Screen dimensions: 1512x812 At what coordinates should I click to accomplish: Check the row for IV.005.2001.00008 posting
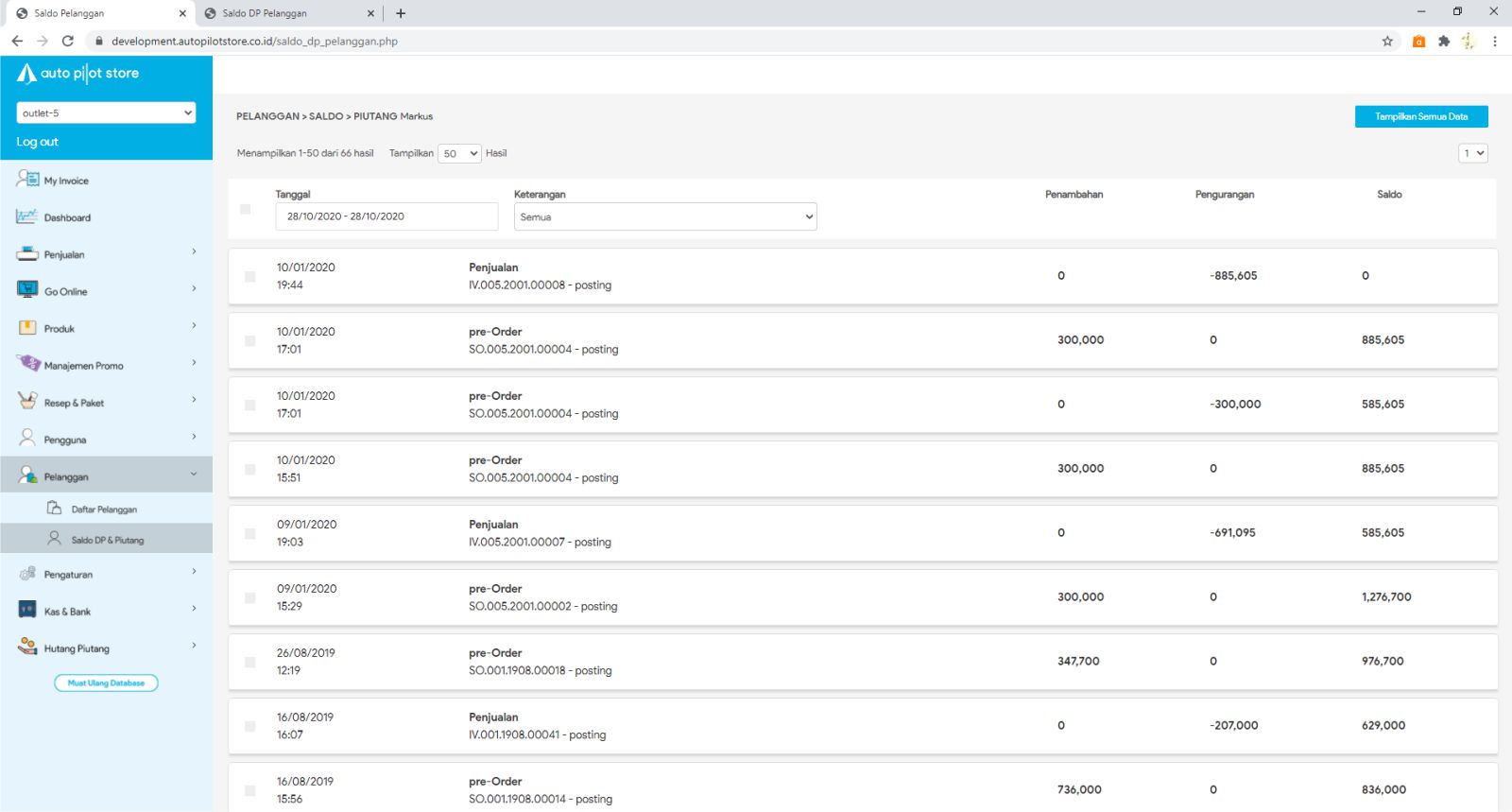click(250, 277)
